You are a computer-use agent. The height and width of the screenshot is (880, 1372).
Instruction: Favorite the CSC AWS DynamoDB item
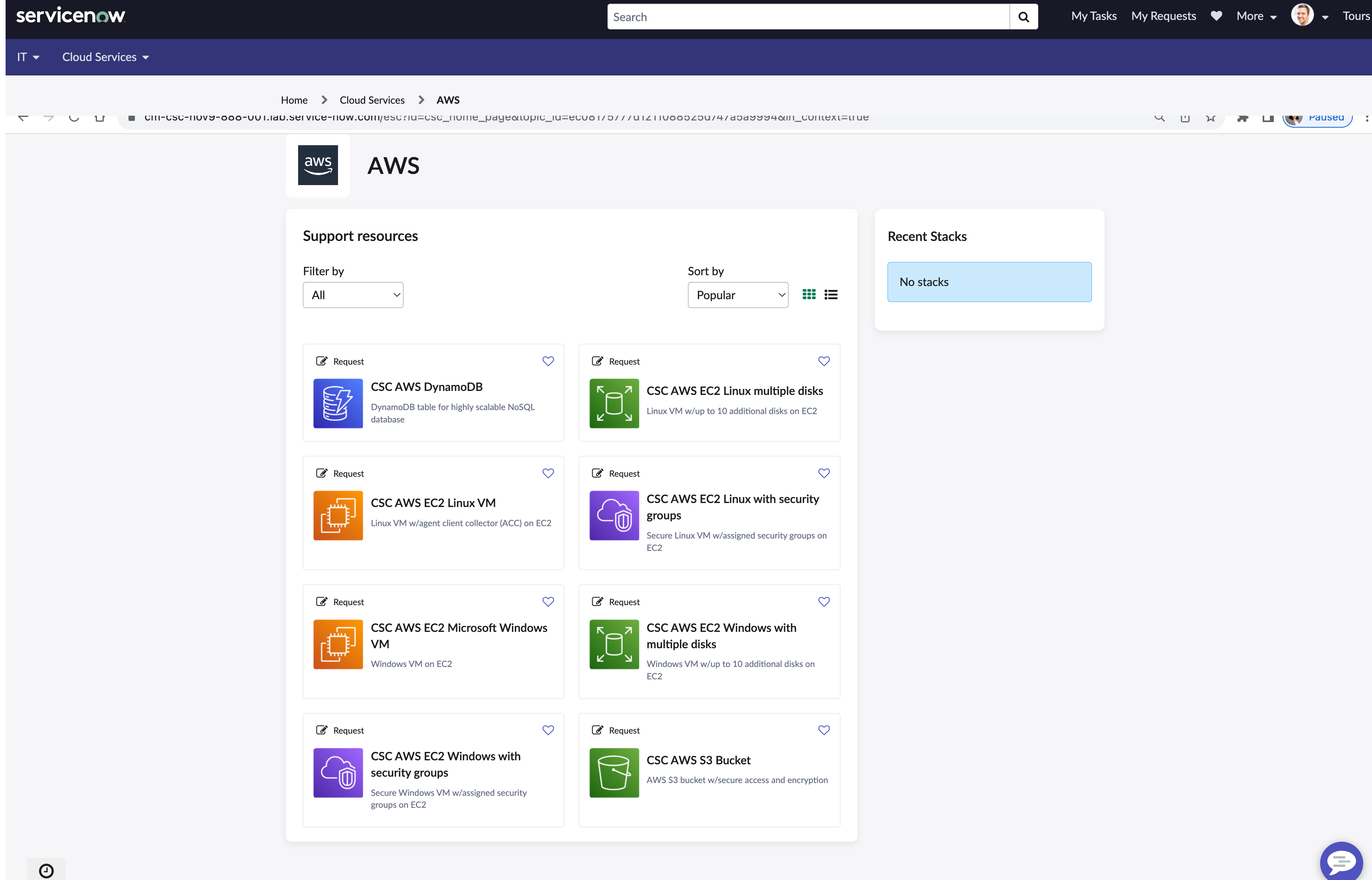pos(548,361)
